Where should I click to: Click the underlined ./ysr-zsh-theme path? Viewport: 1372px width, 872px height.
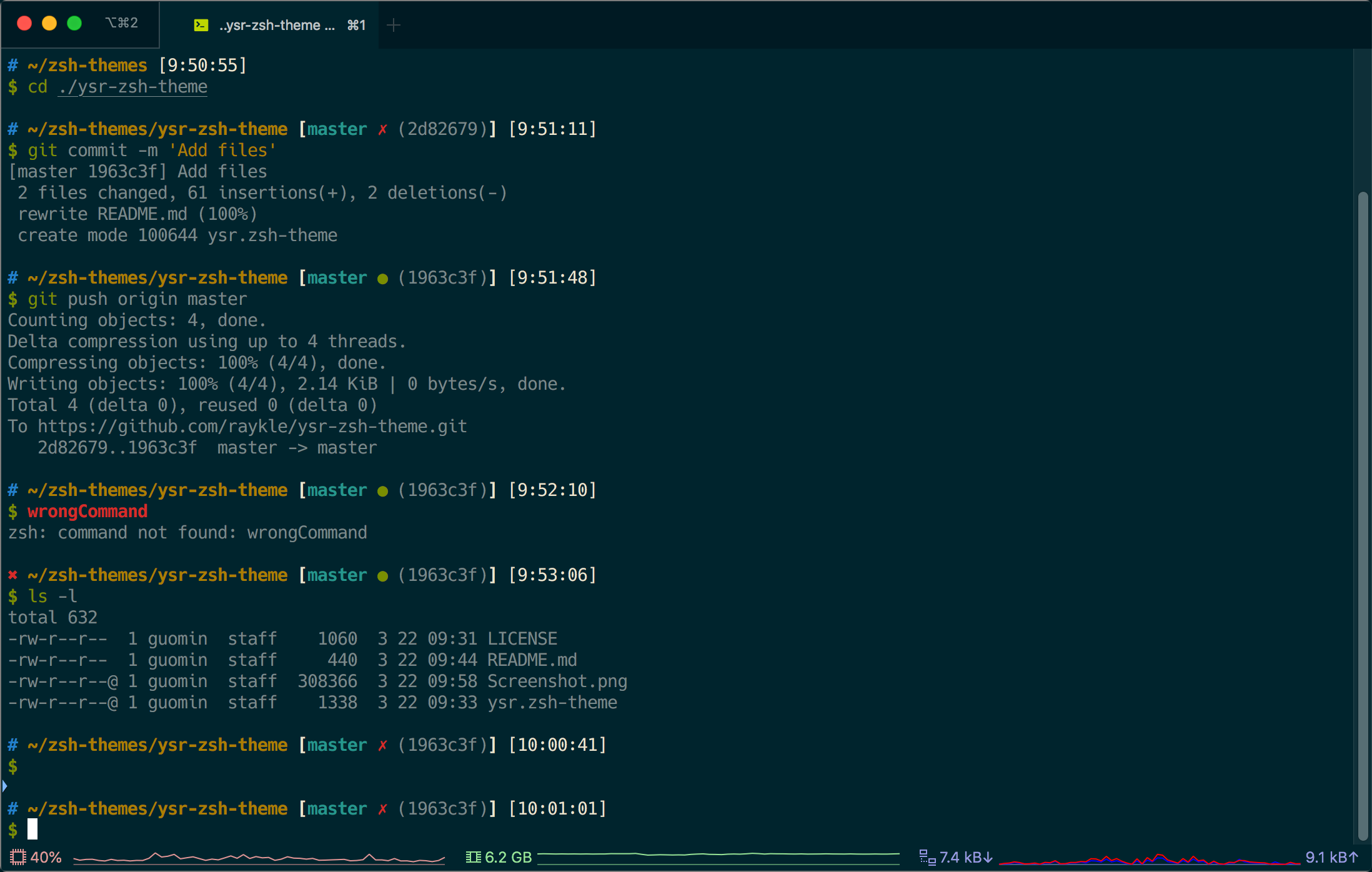(x=132, y=87)
